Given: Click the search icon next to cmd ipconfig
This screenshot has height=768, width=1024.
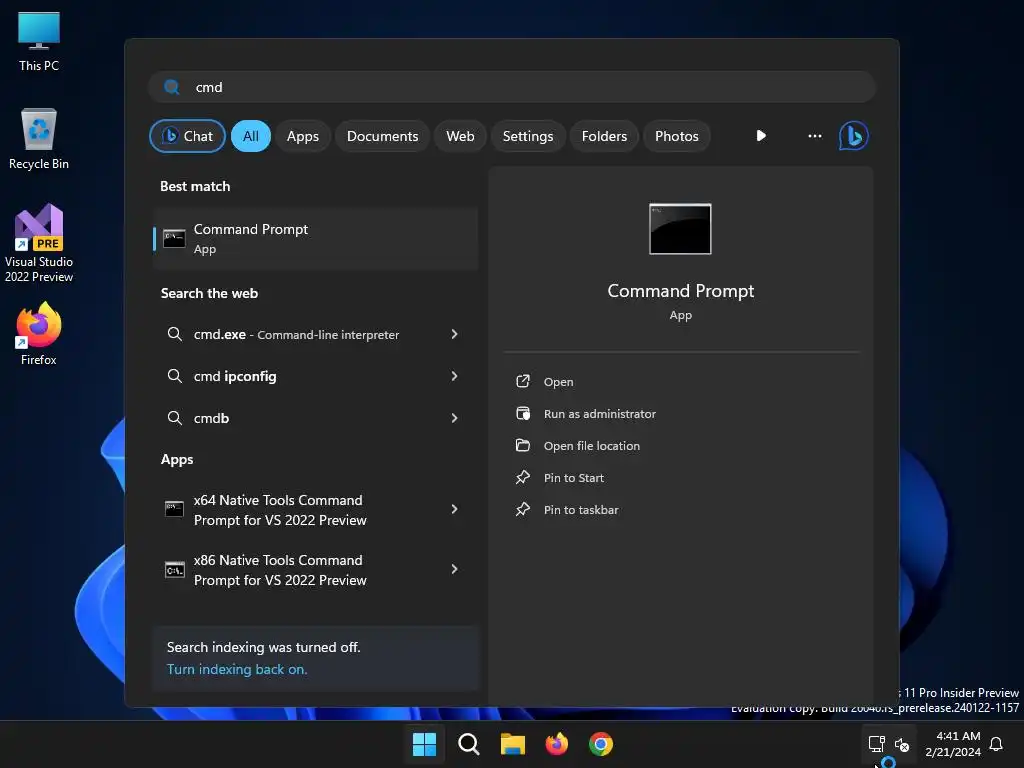Looking at the screenshot, I should pos(174,376).
